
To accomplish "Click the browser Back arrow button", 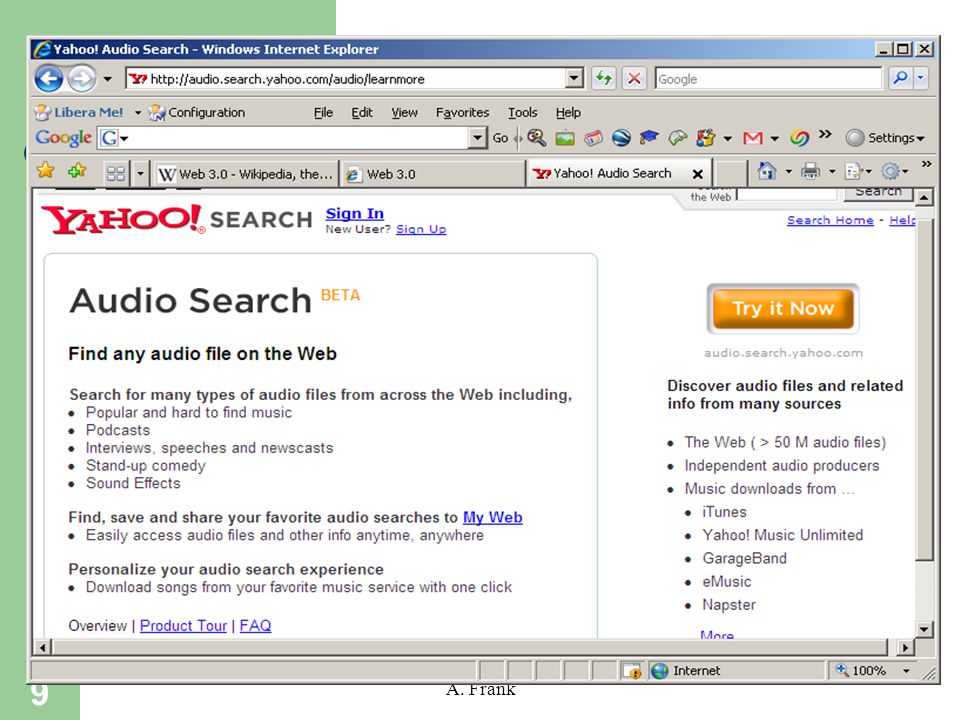I will [49, 79].
